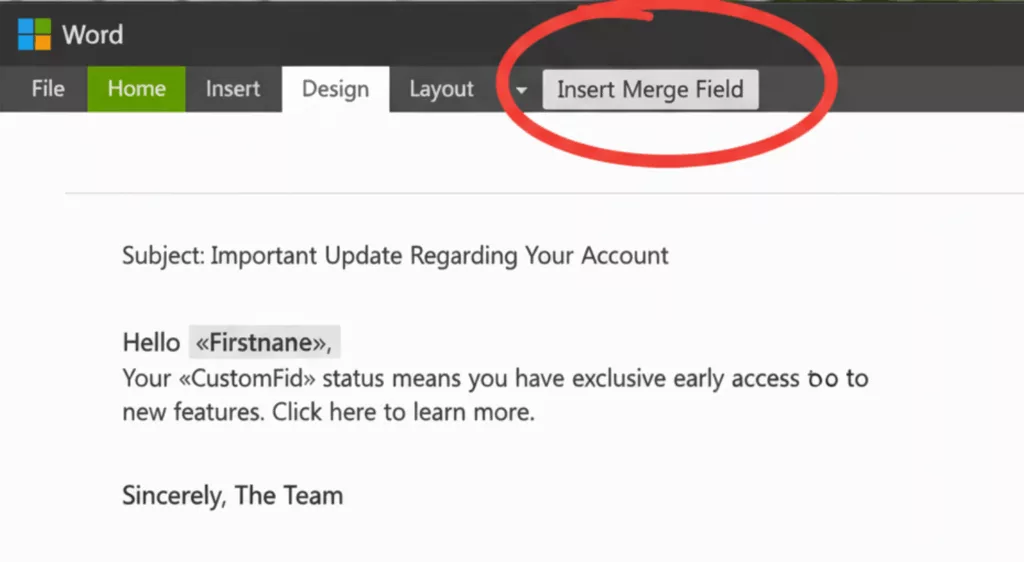Open the Insert tab
The width and height of the screenshot is (1024, 562).
click(x=232, y=89)
